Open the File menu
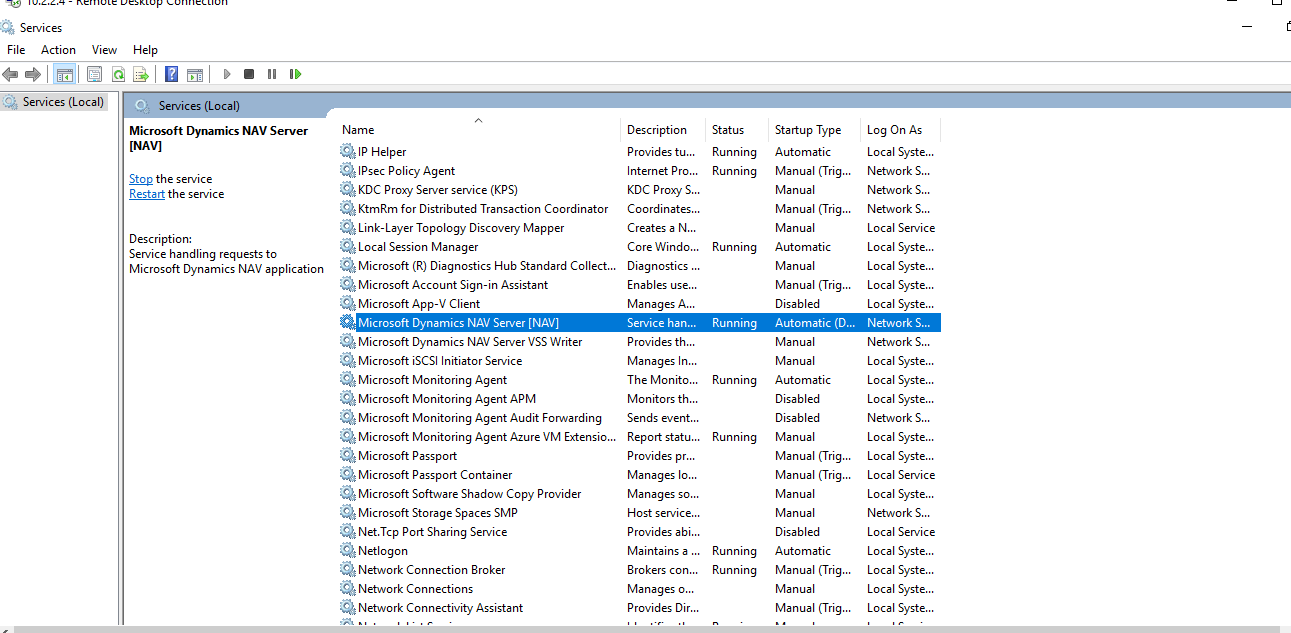This screenshot has width=1291, height=633. (16, 49)
